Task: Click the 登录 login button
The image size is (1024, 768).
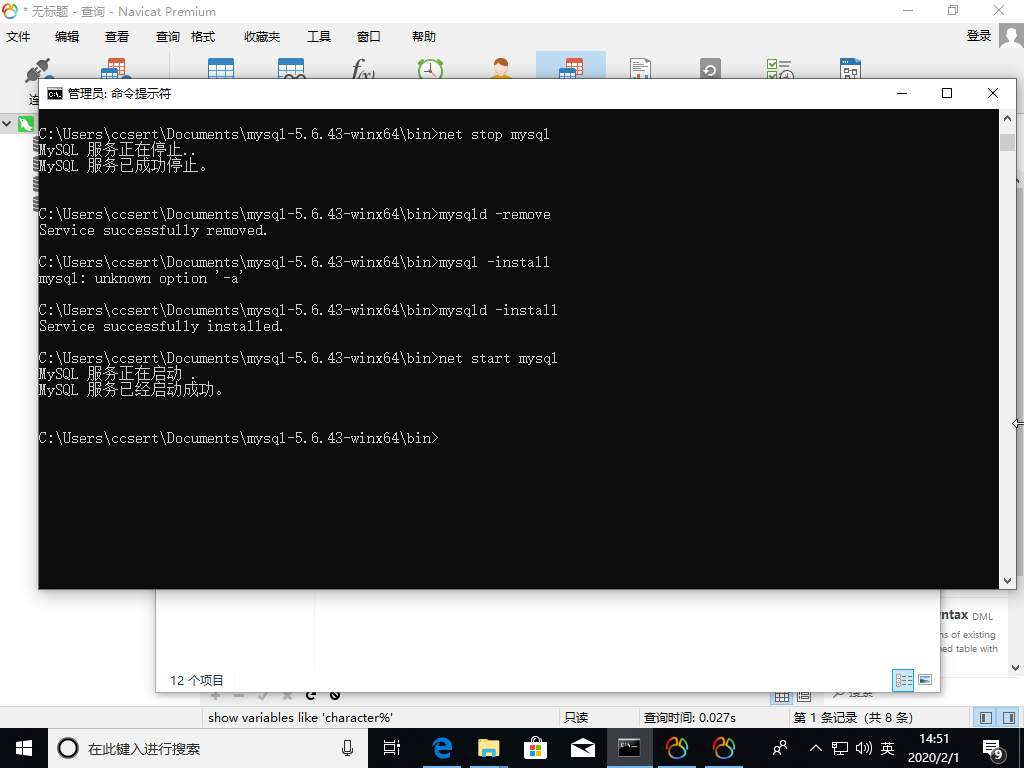Action: 979,36
